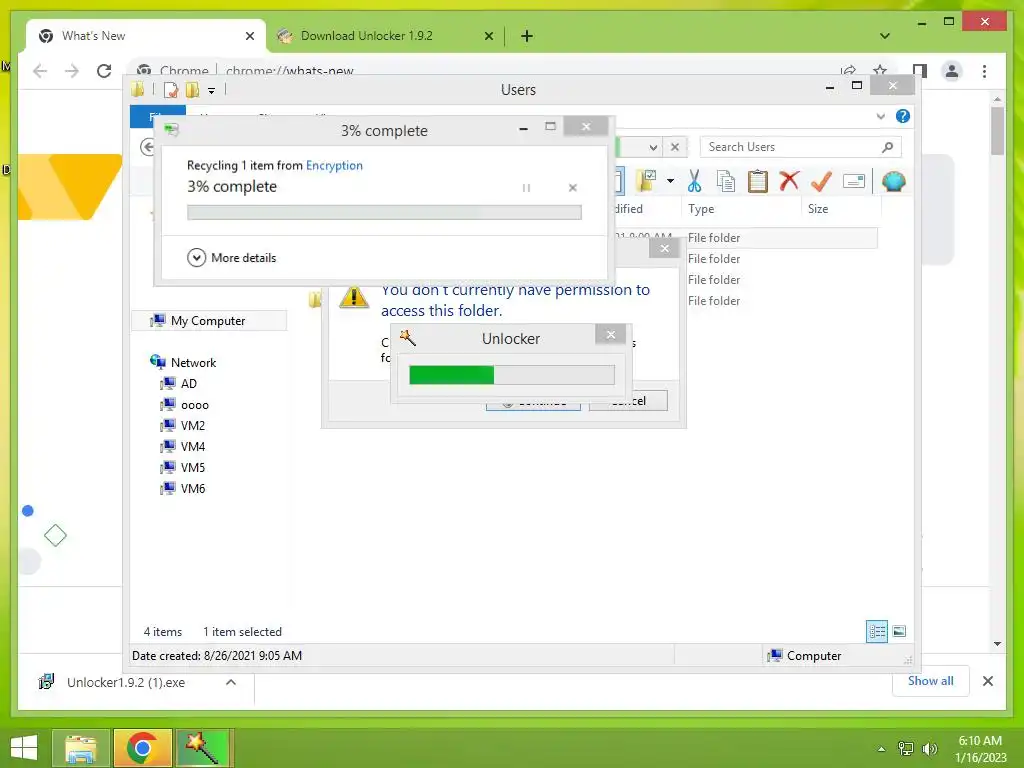Screen dimensions: 1024x768
Task: Open Chrome three-dot menu
Action: coord(984,71)
